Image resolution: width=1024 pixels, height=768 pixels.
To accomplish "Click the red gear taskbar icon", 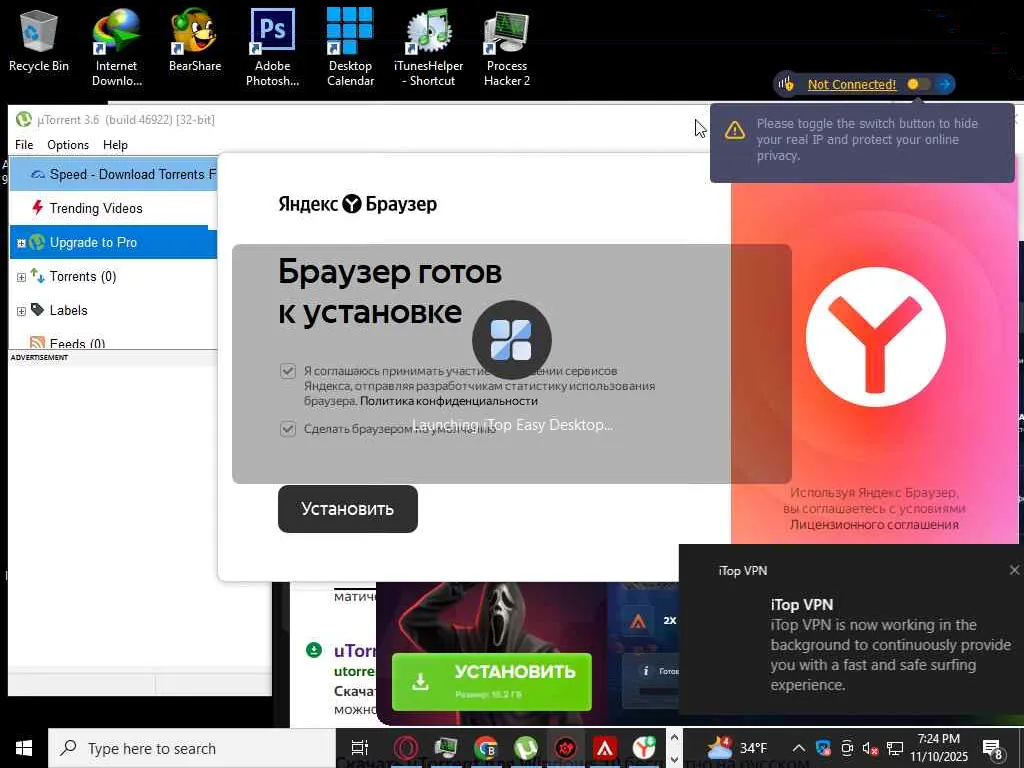I will 565,748.
